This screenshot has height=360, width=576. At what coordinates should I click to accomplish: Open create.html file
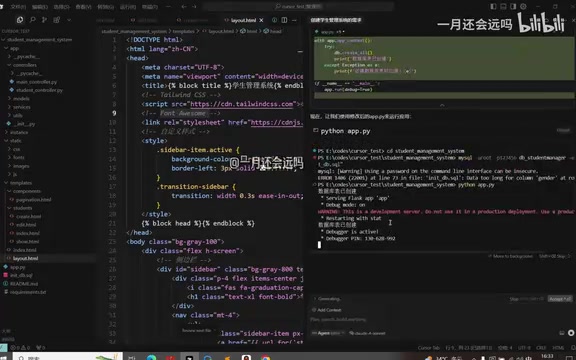(x=29, y=216)
